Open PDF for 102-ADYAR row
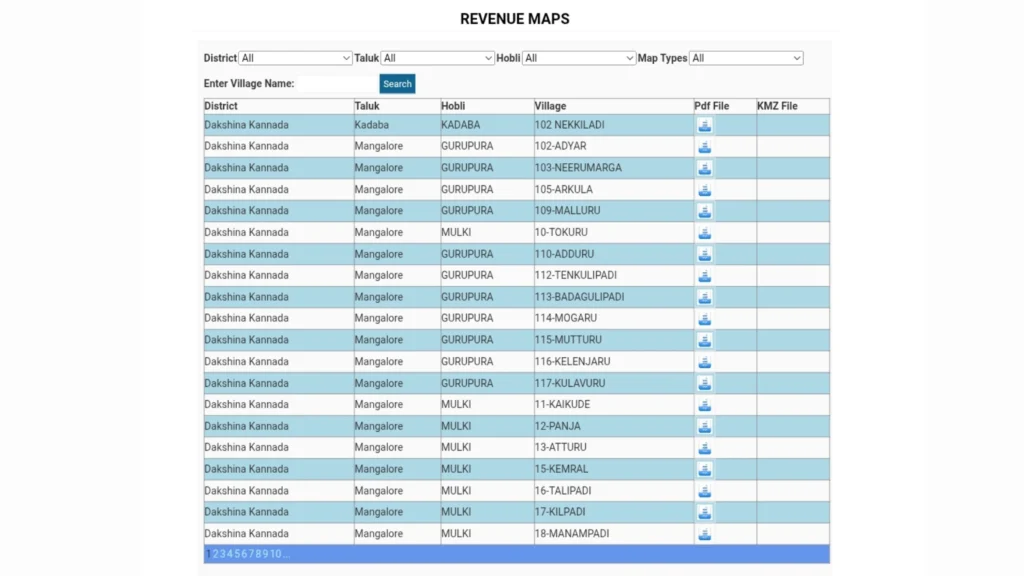 704,147
